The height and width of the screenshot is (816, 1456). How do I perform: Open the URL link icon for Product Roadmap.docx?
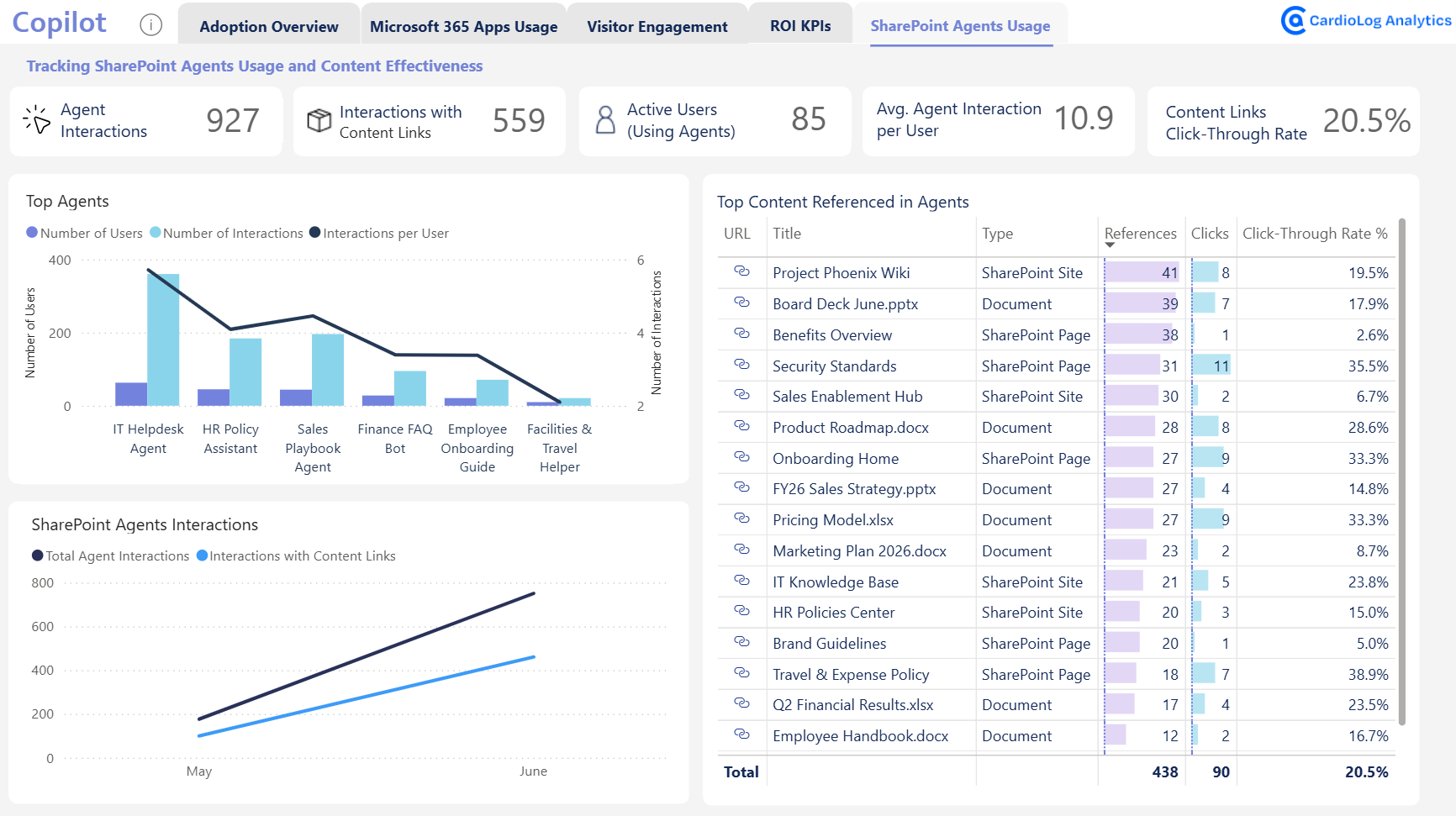(741, 425)
